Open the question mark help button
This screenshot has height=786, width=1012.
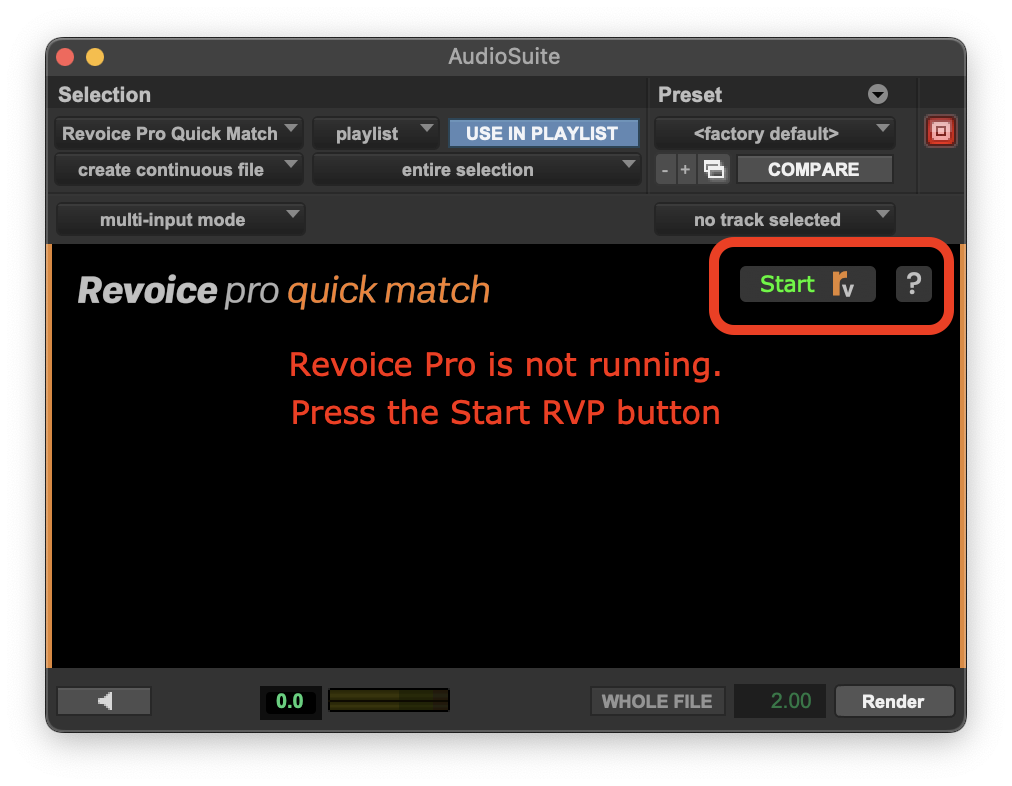pos(913,285)
